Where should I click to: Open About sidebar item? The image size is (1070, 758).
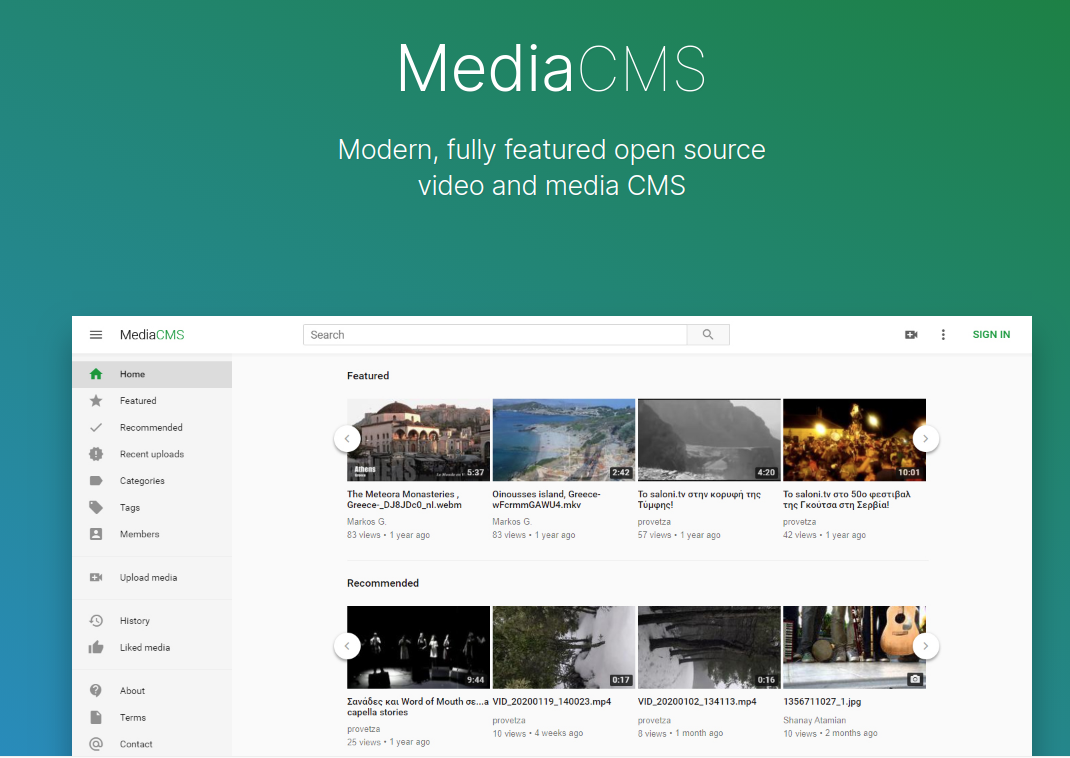(x=152, y=691)
